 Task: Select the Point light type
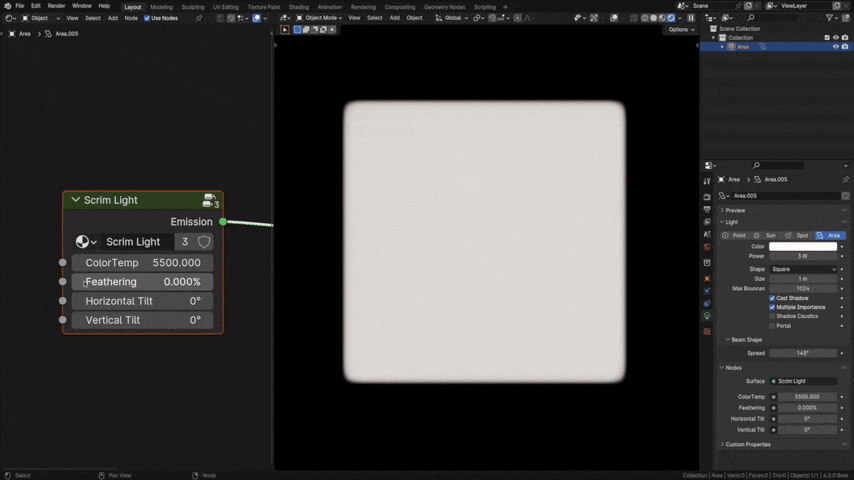(x=734, y=235)
